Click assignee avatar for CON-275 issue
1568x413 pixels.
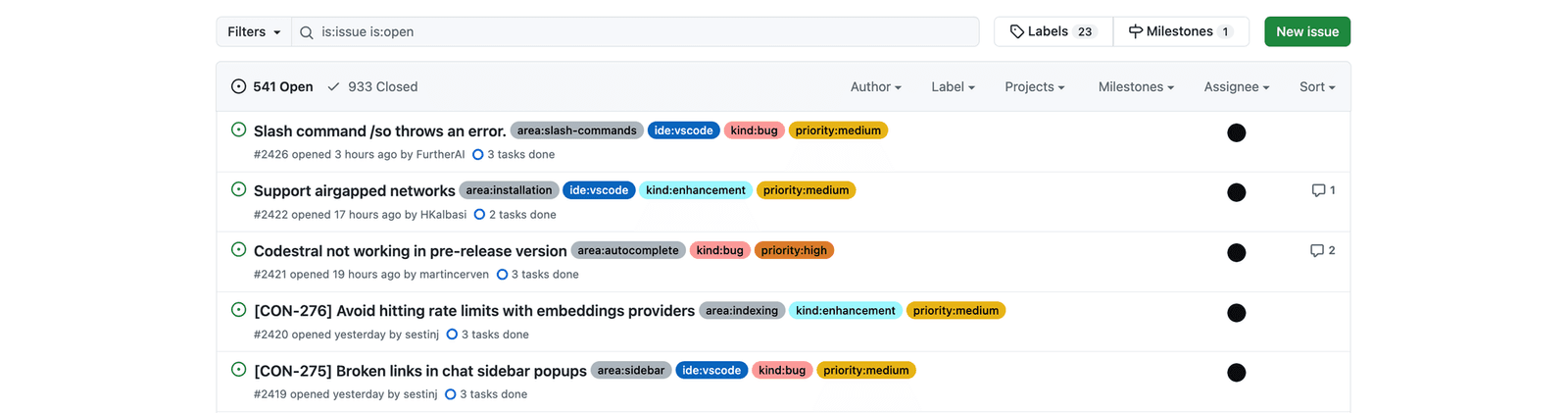1236,373
